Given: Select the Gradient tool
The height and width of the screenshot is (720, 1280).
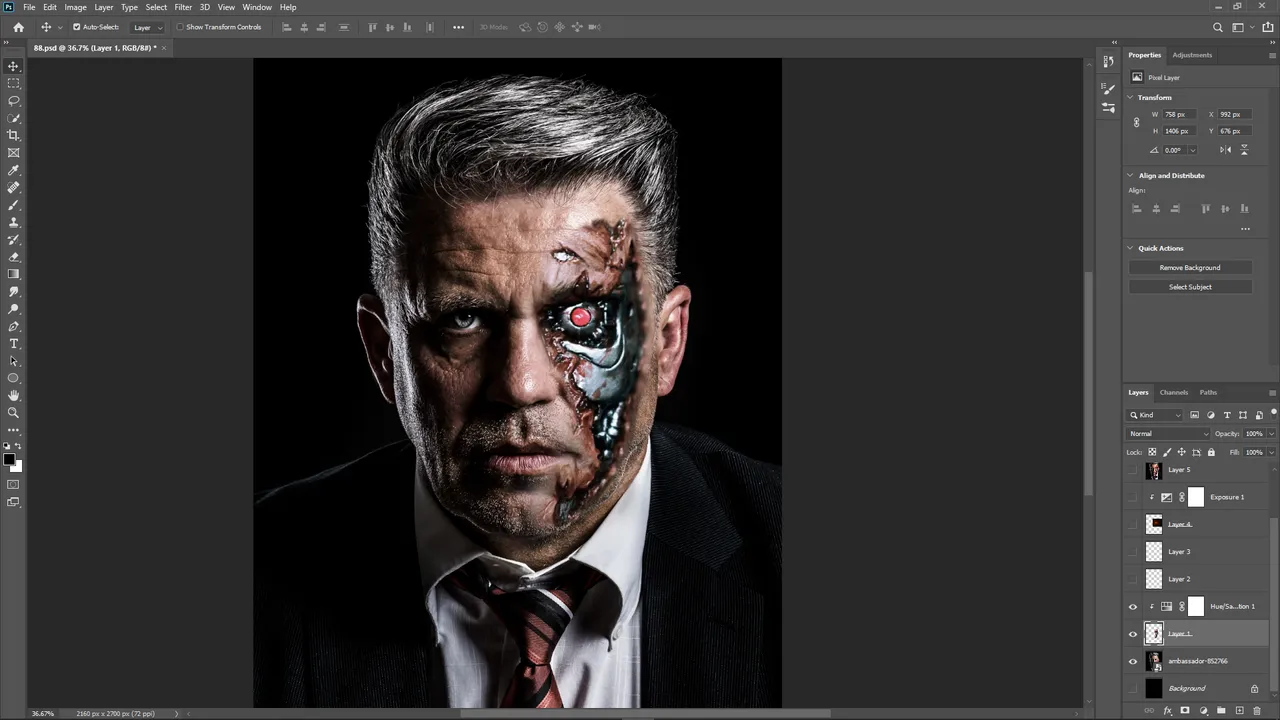Looking at the screenshot, I should click(x=13, y=274).
